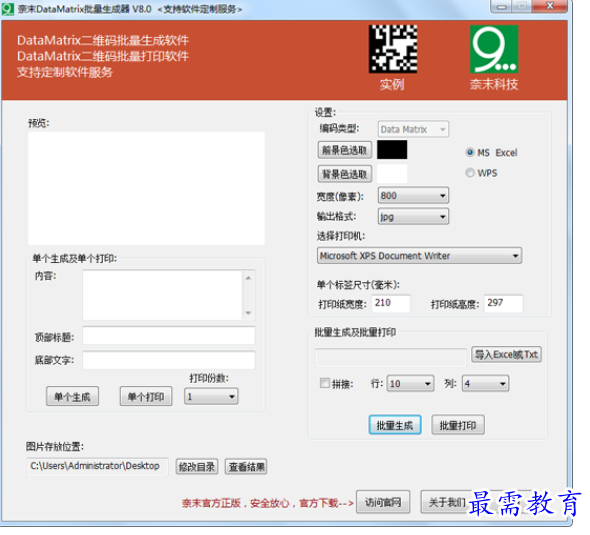Visit the website via 访问官网 button
This screenshot has height=535, width=590.
383,502
